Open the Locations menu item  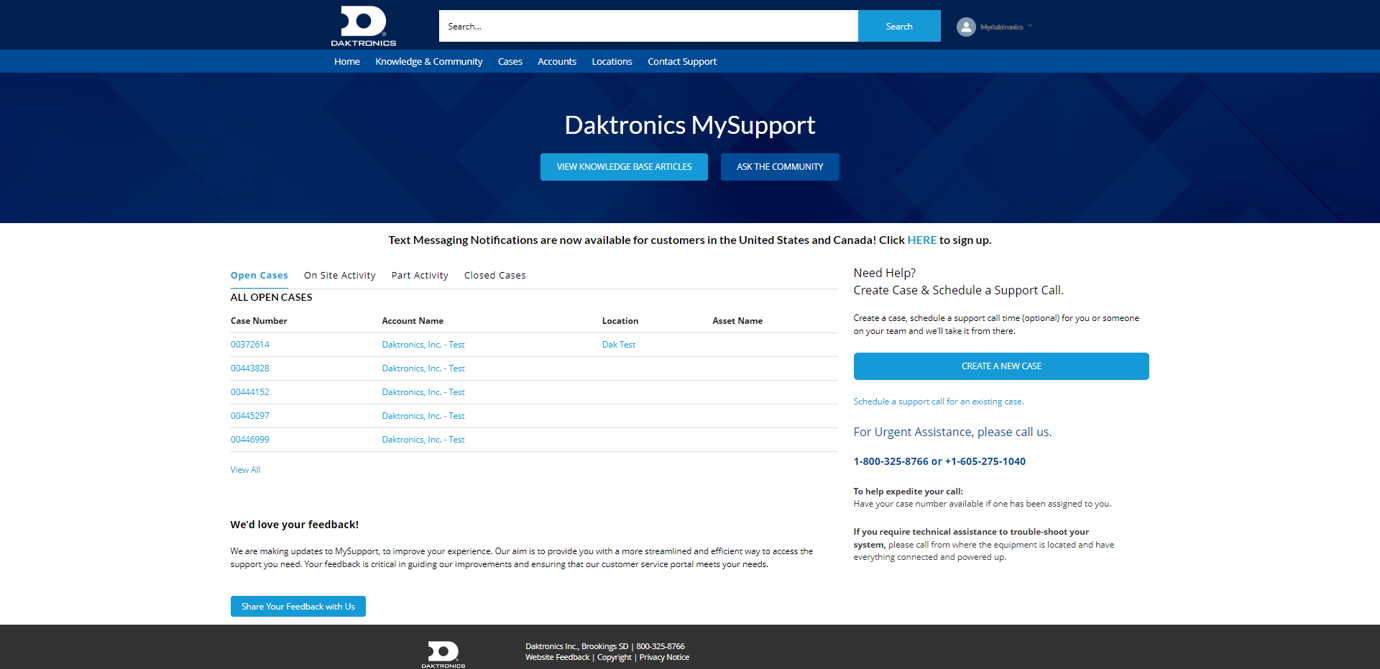pyautogui.click(x=611, y=61)
